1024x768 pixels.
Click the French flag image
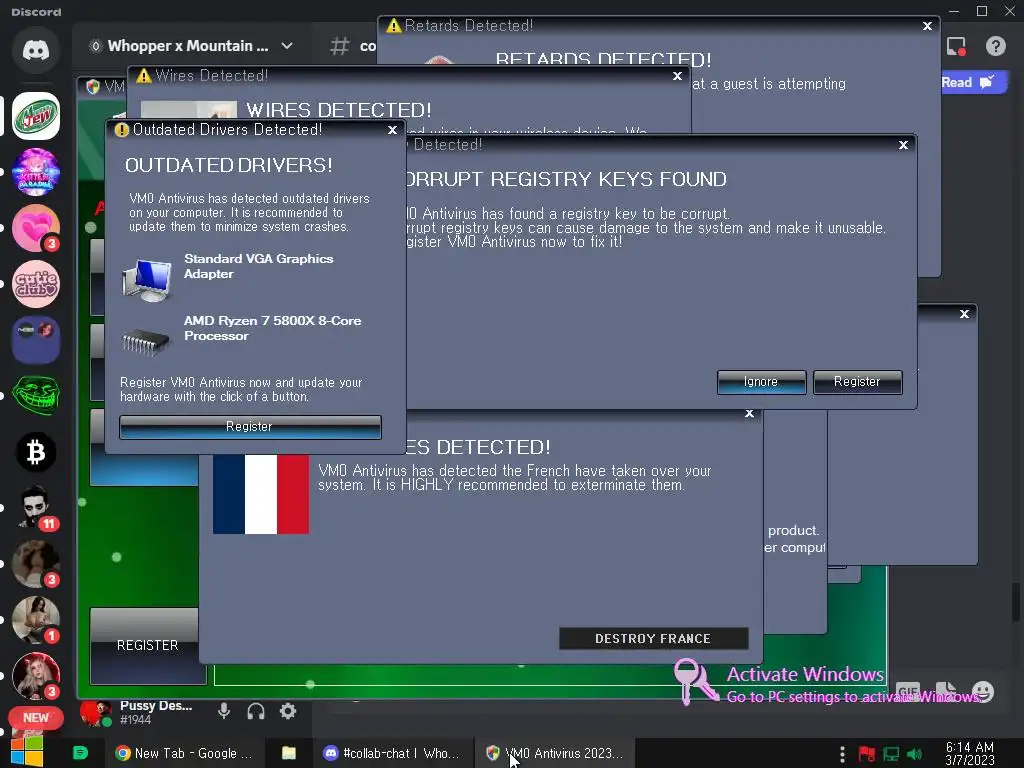pyautogui.click(x=261, y=494)
